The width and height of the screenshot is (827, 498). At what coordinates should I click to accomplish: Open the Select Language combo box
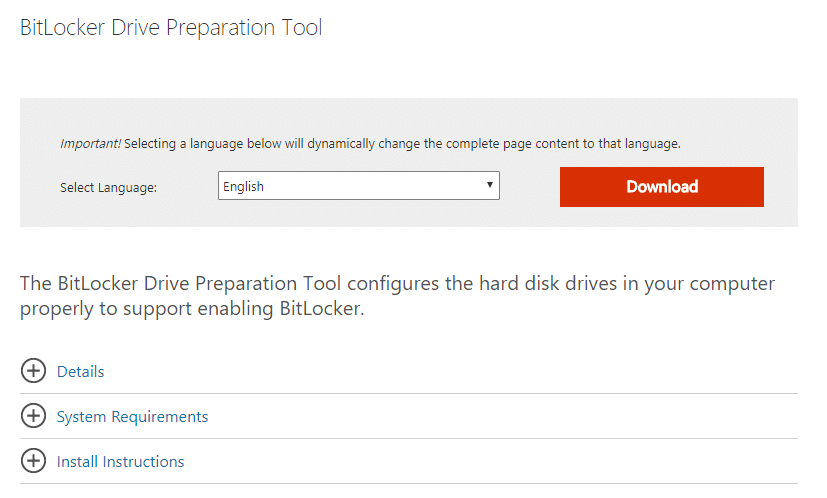coord(358,186)
